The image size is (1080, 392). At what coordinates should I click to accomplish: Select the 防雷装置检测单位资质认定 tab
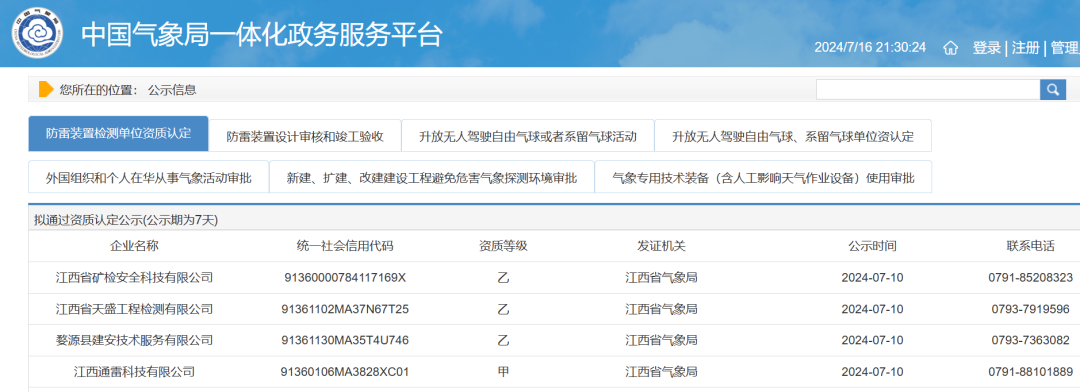(118, 134)
